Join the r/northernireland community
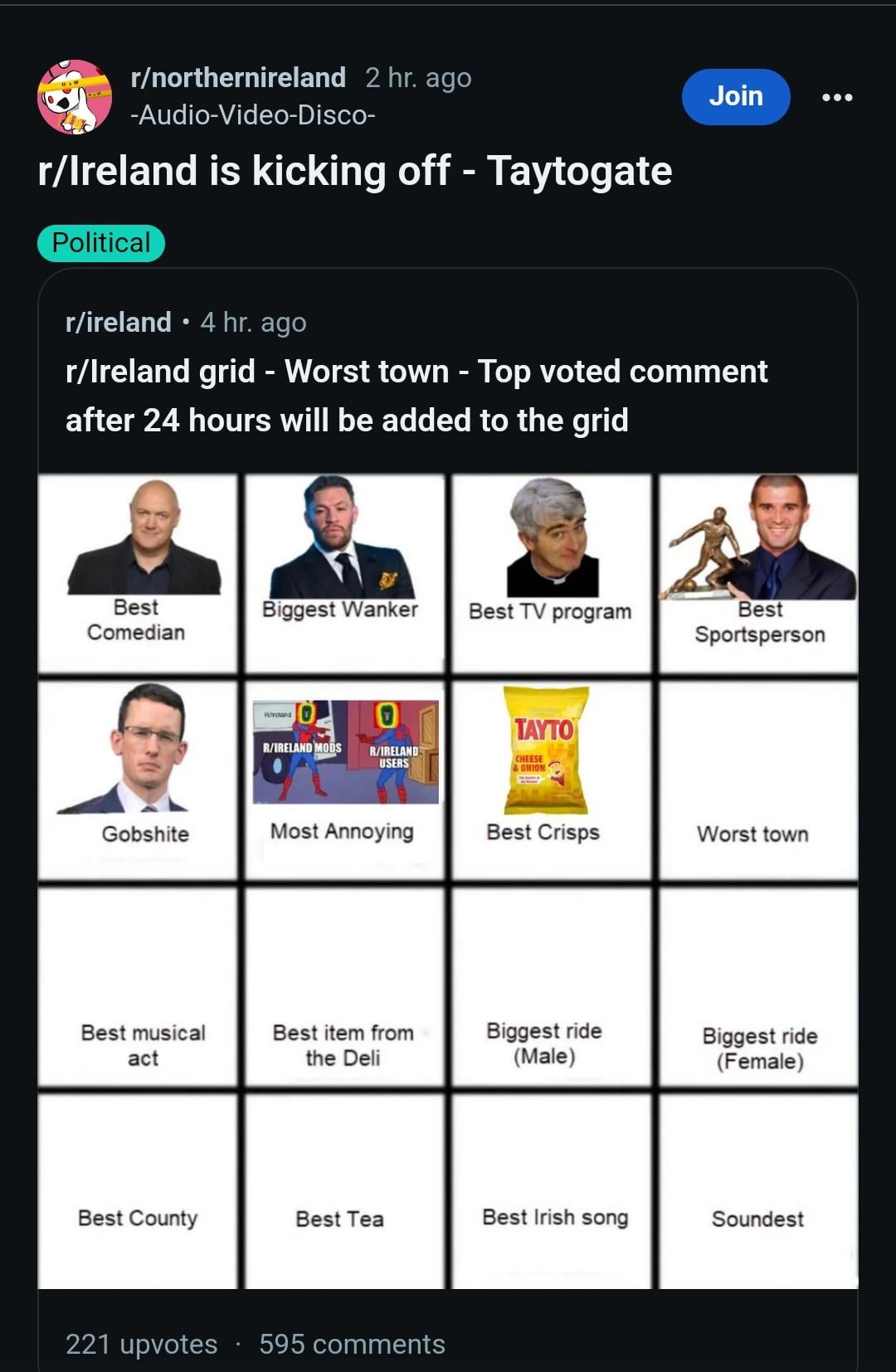Image resolution: width=896 pixels, height=1372 pixels. pyautogui.click(x=736, y=96)
